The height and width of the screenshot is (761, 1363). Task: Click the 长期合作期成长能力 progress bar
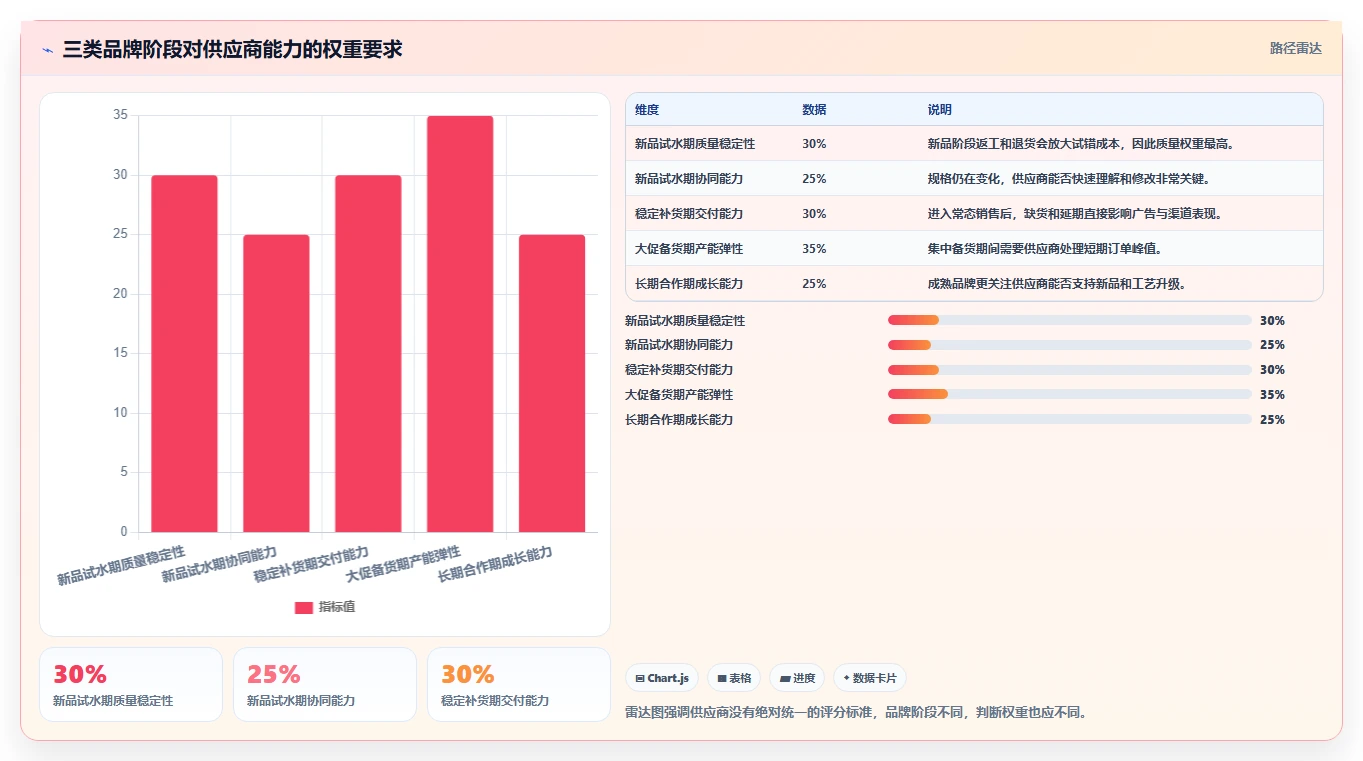pyautogui.click(x=1070, y=419)
